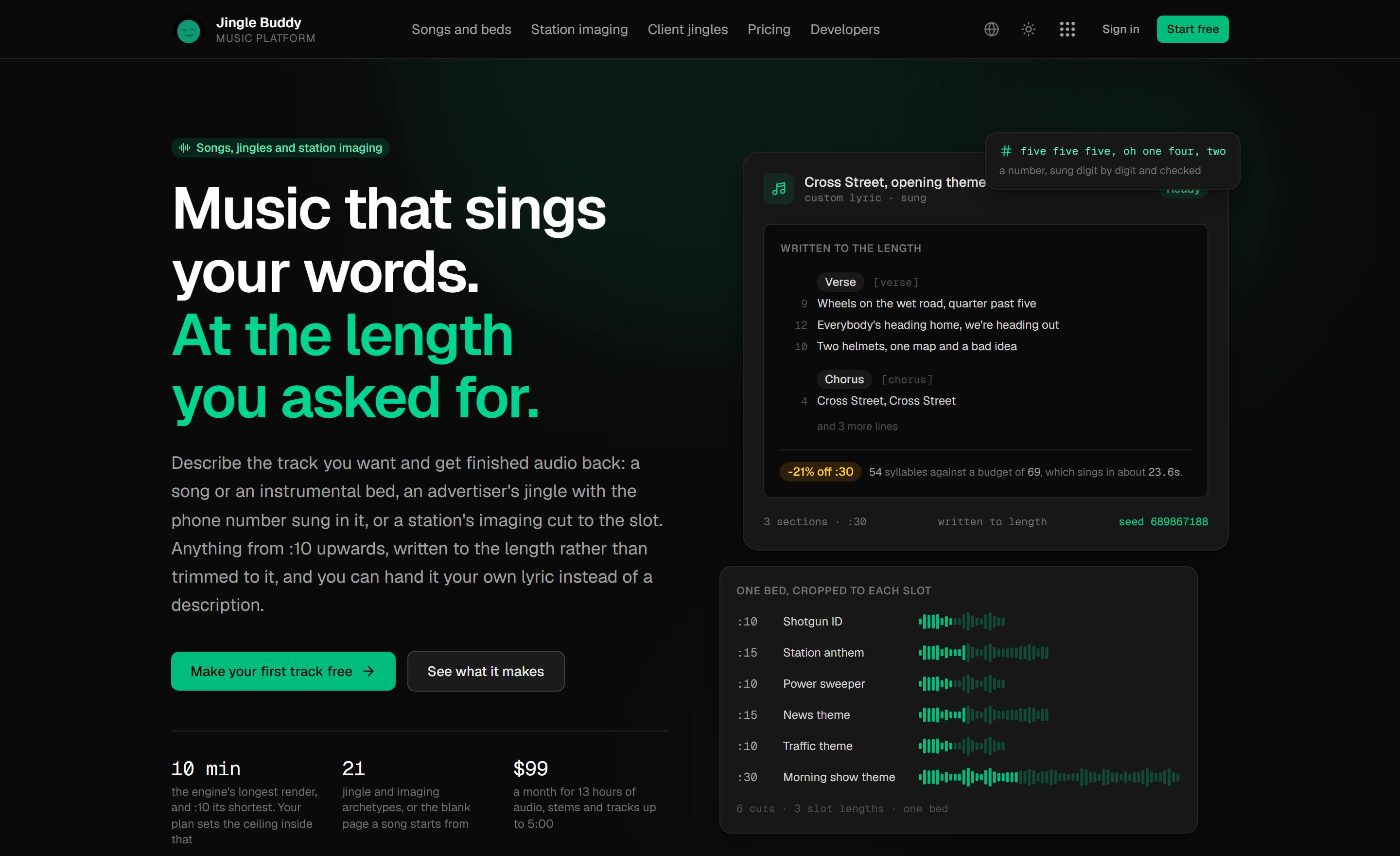1400x856 pixels.
Task: Click the Jingle Buddy smiley logo
Action: coord(188,30)
